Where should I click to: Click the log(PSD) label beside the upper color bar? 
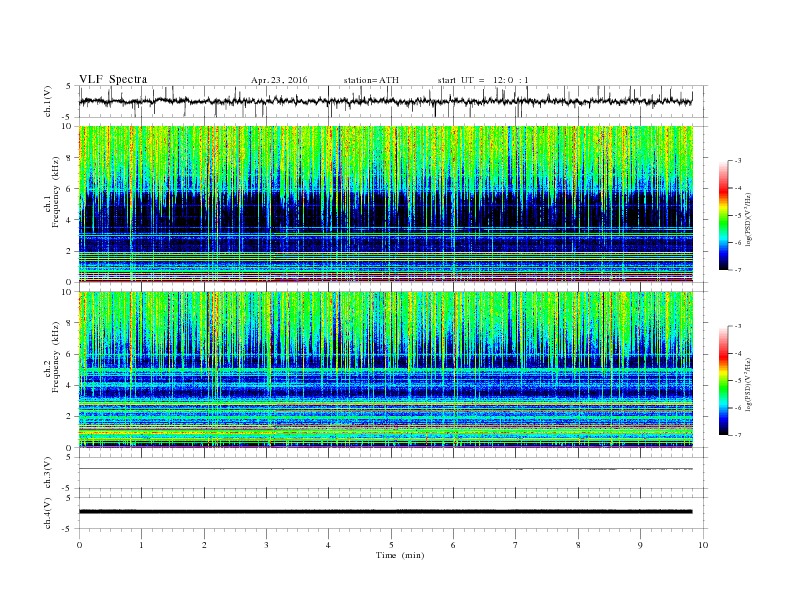(x=749, y=219)
